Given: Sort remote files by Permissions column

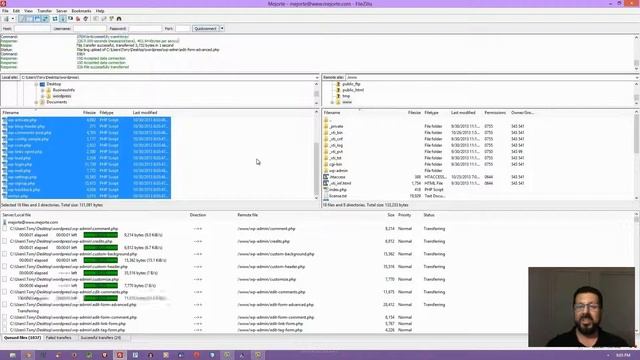Looking at the screenshot, I should [495, 113].
